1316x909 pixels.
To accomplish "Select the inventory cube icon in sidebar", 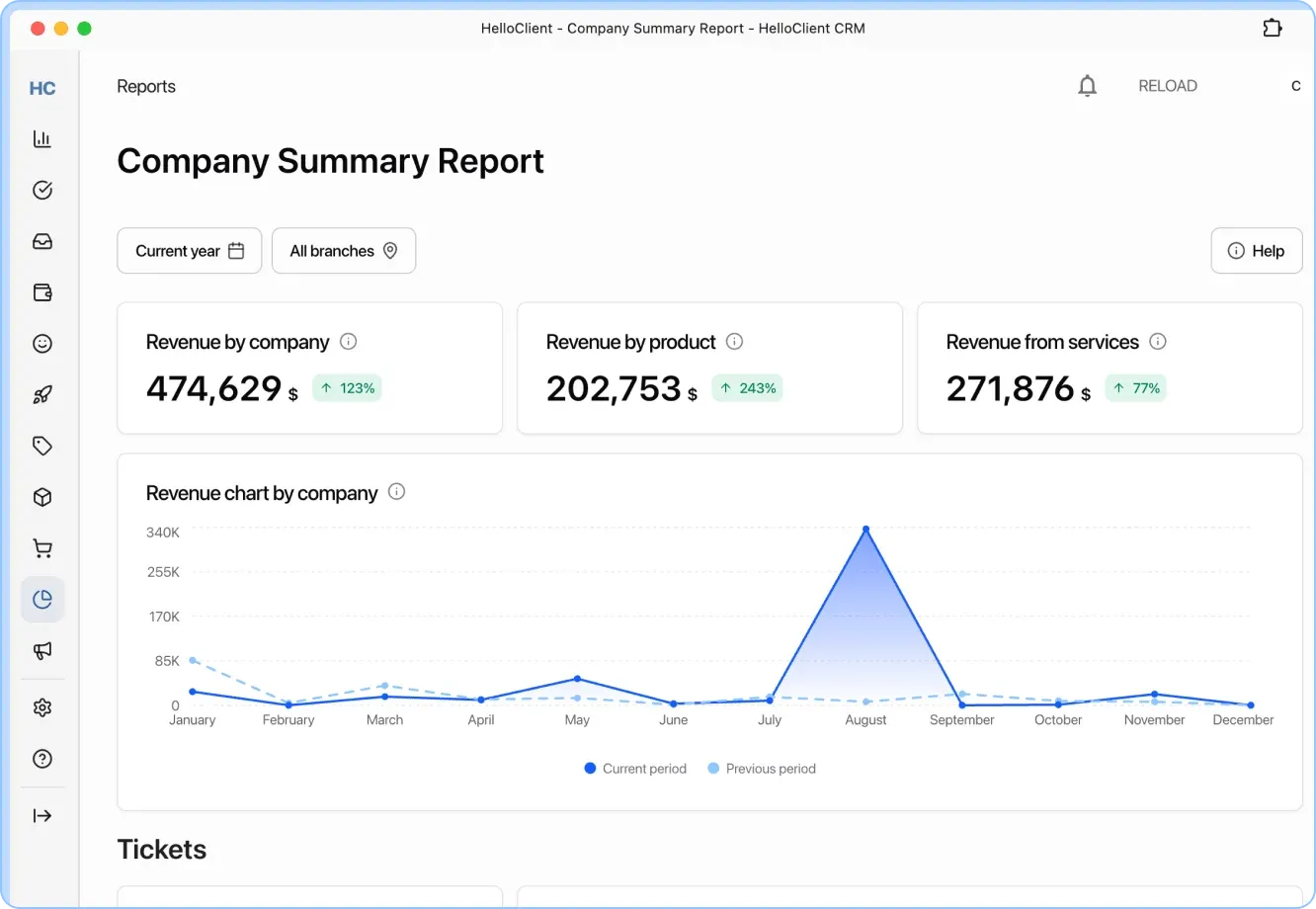I will (x=42, y=497).
